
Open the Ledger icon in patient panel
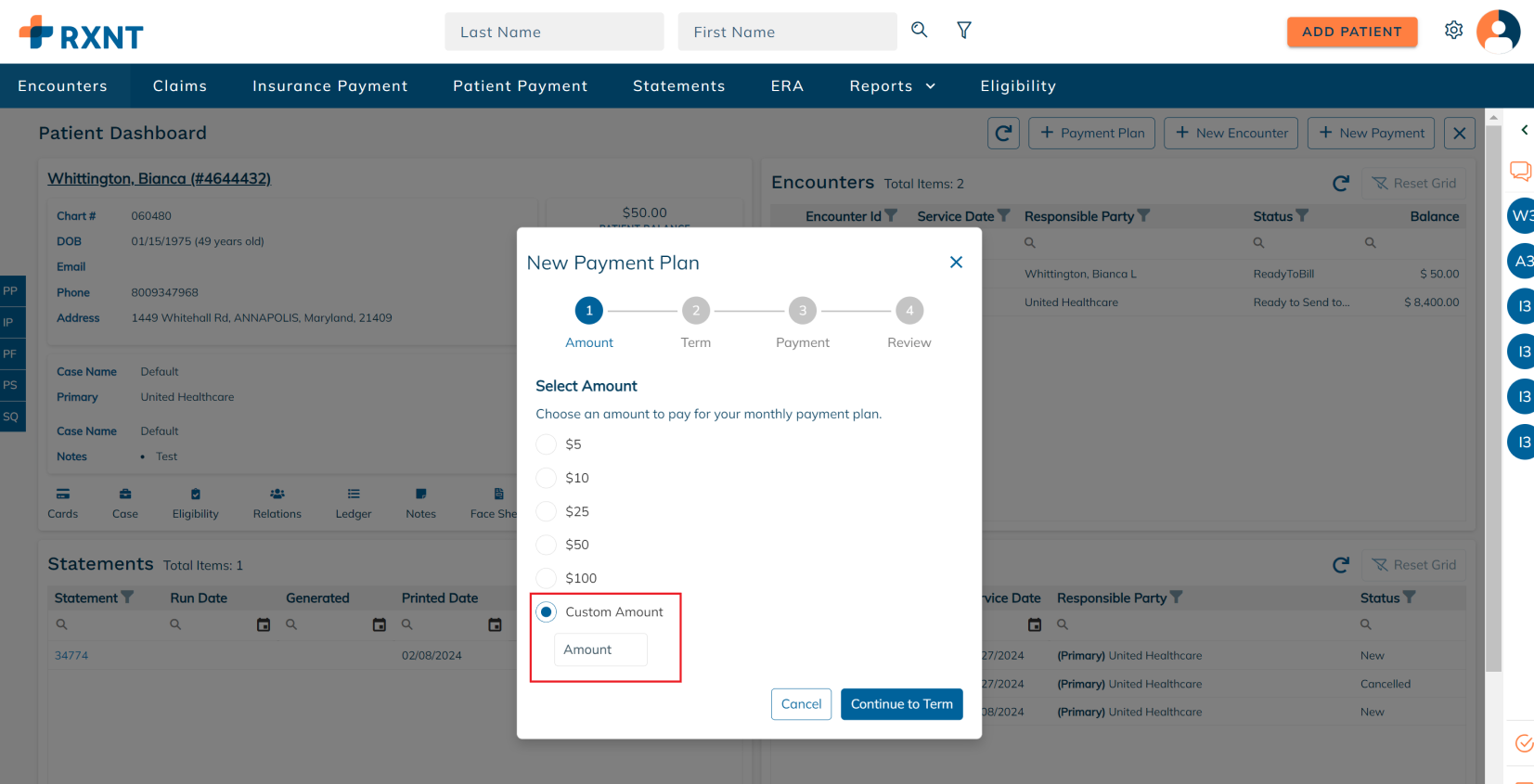(x=354, y=503)
